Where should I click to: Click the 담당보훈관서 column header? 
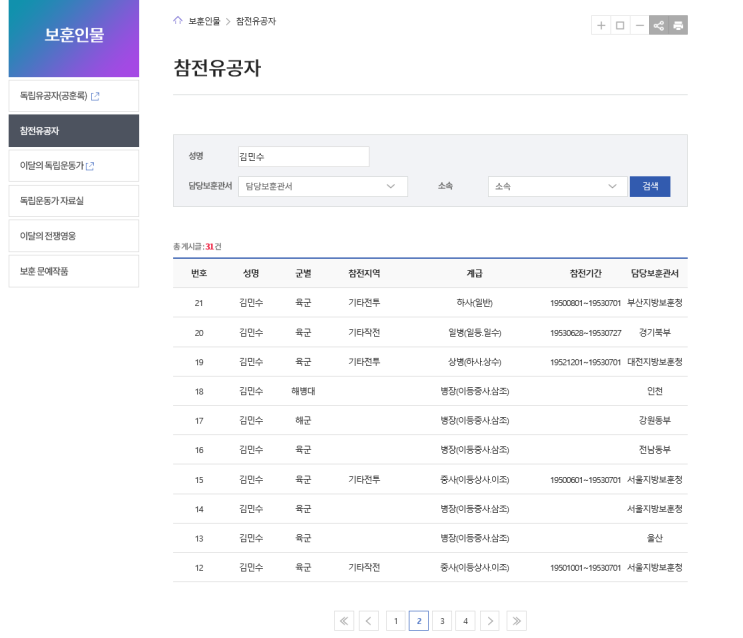(x=654, y=273)
